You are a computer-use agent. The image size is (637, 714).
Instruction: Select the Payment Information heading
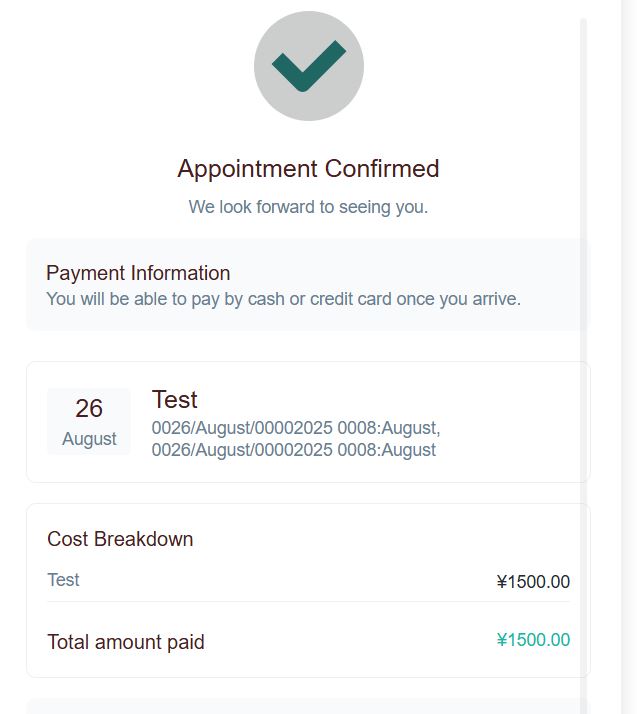click(138, 273)
